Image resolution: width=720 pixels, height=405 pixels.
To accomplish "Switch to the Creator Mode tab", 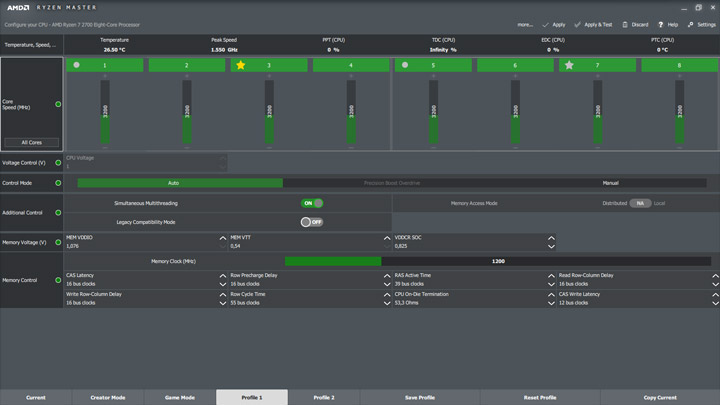I will point(108,397).
